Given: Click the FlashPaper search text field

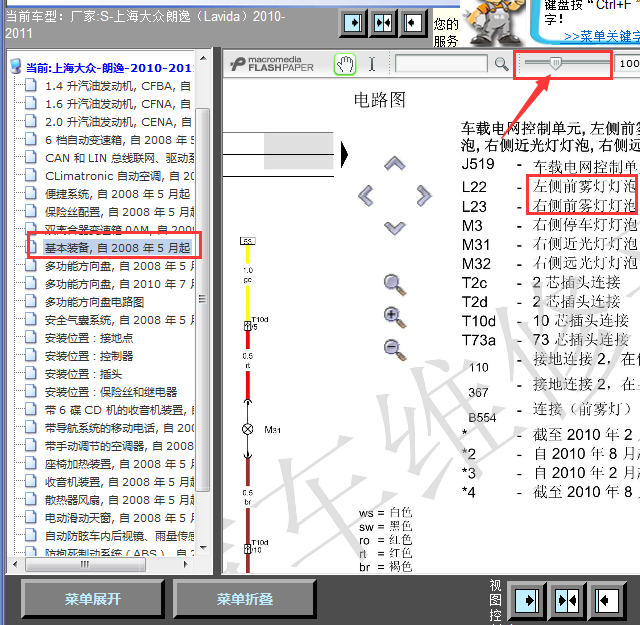Looking at the screenshot, I should [x=441, y=64].
